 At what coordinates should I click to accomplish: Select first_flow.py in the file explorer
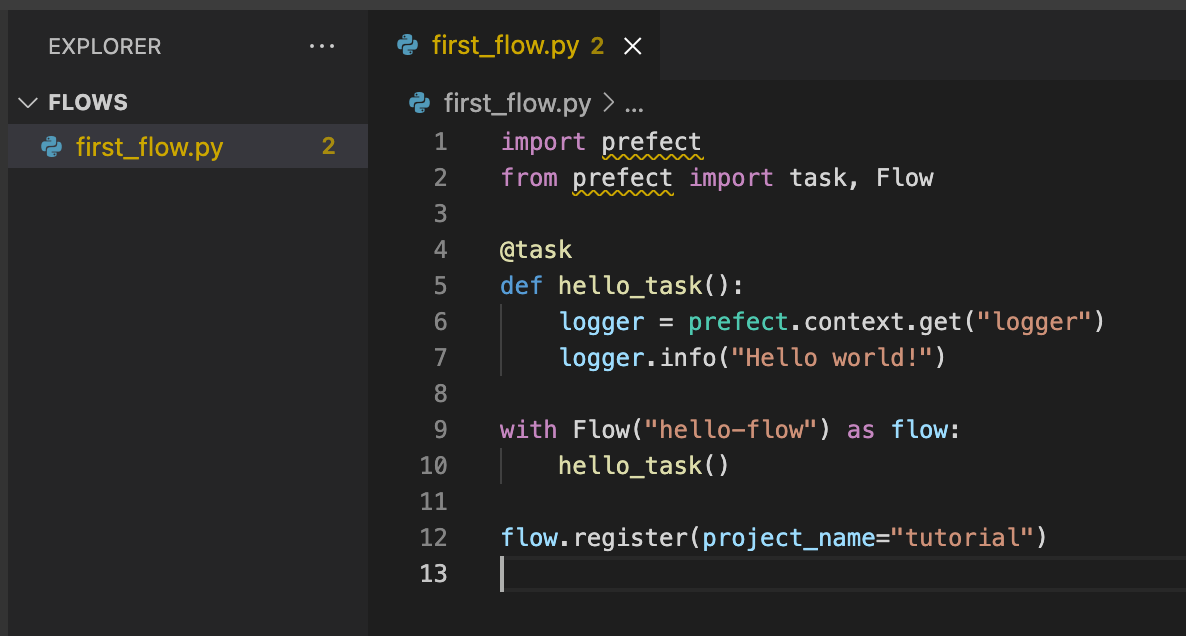(188, 146)
